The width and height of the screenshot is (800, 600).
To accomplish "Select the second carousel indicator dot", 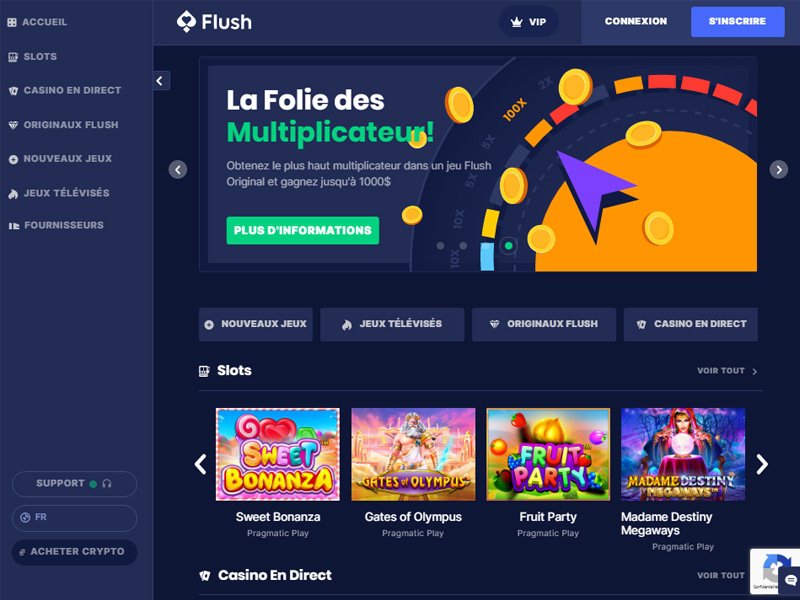I will [463, 246].
